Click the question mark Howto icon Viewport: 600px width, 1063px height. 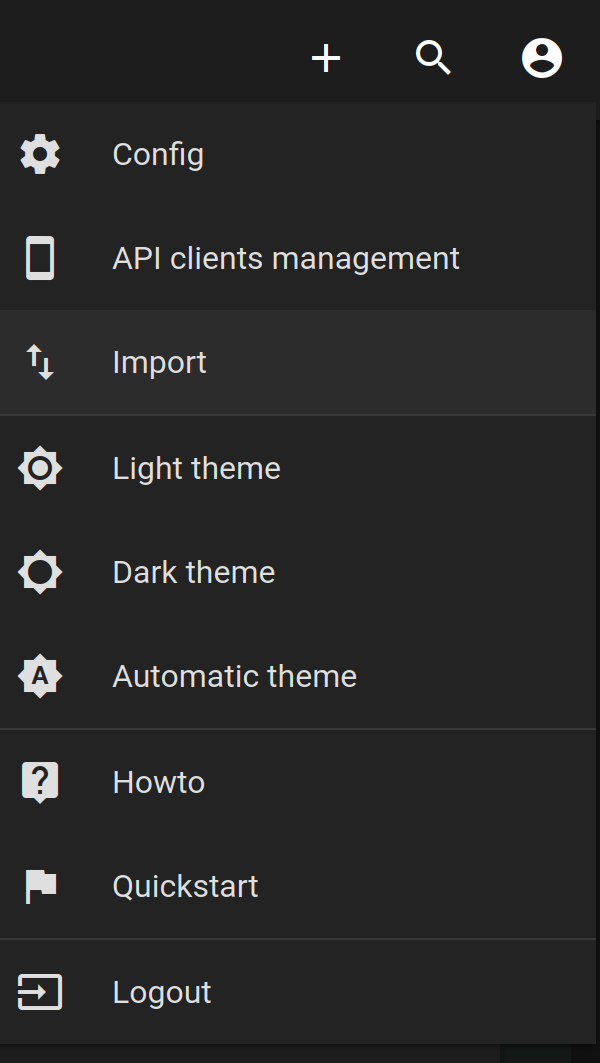tap(40, 782)
